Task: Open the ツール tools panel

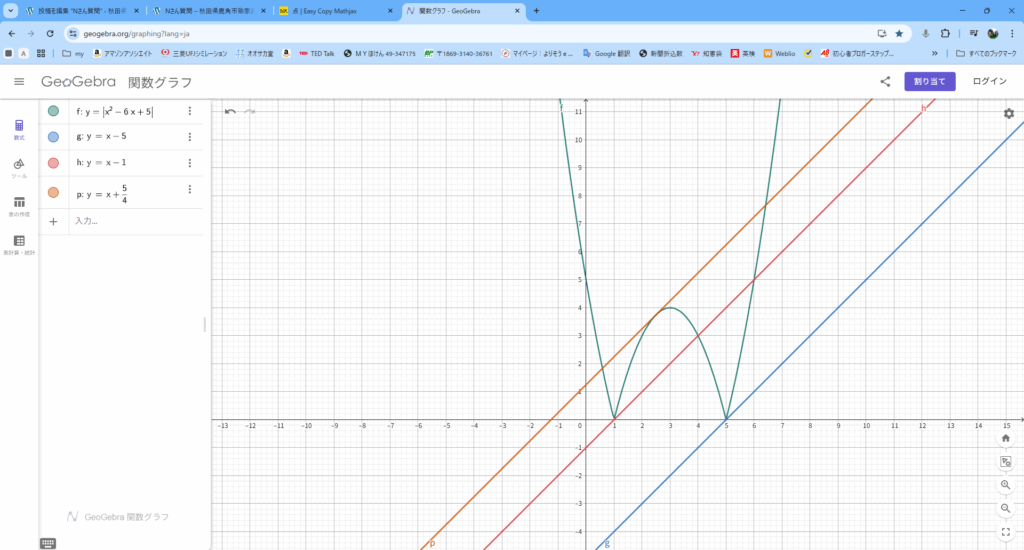Action: tap(19, 166)
